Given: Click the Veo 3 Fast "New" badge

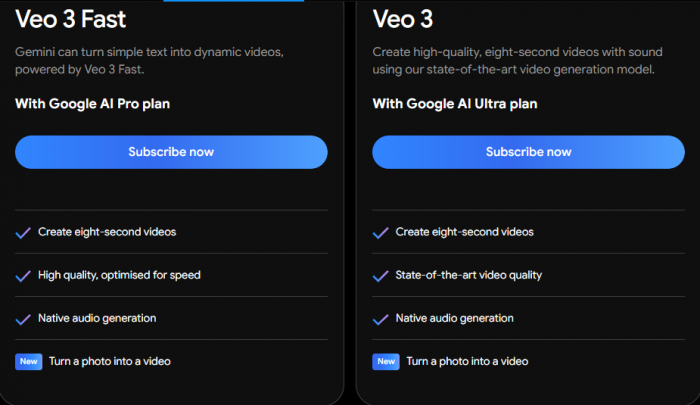Looking at the screenshot, I should pyautogui.click(x=29, y=362).
